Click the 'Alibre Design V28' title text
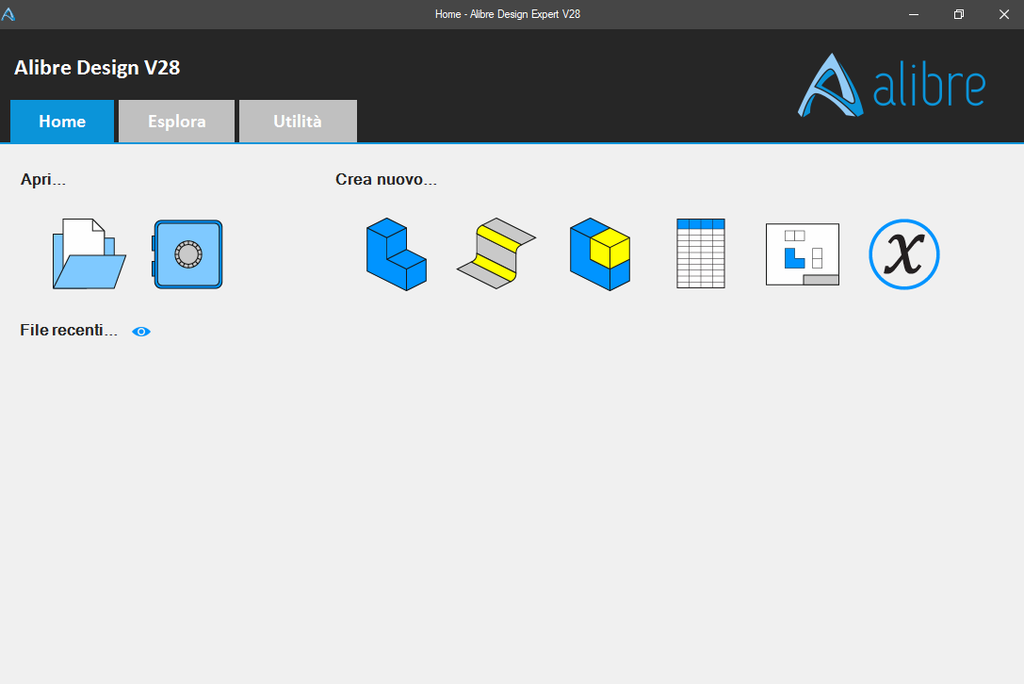The image size is (1024, 684). (x=97, y=67)
